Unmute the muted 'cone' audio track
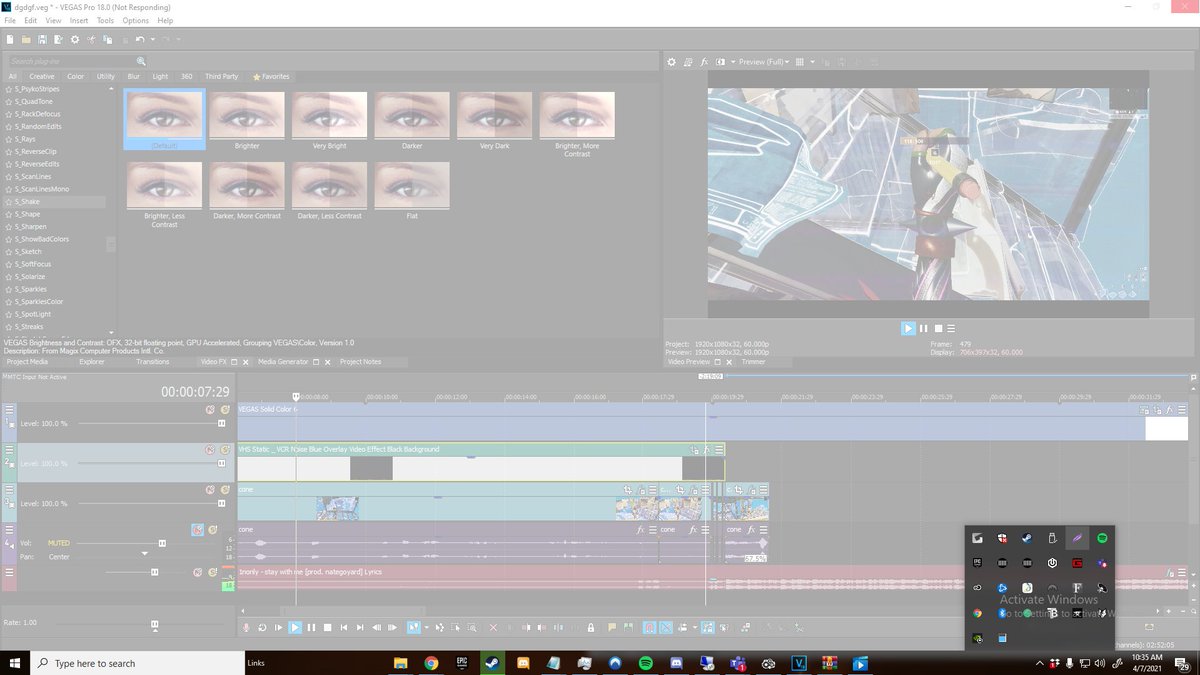The height and width of the screenshot is (675, 1200). tap(197, 530)
